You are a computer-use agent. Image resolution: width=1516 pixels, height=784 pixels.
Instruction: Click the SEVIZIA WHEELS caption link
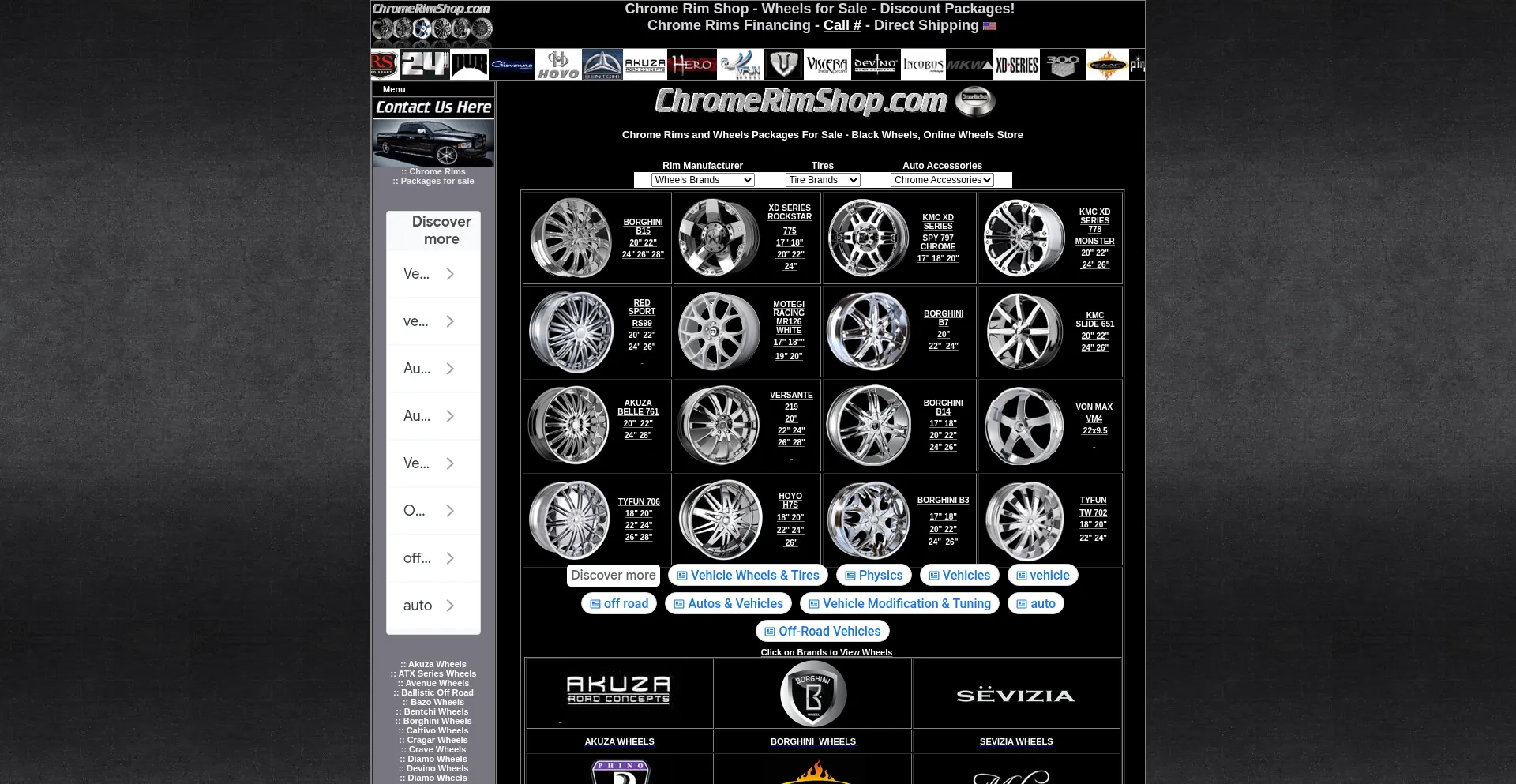point(1016,741)
